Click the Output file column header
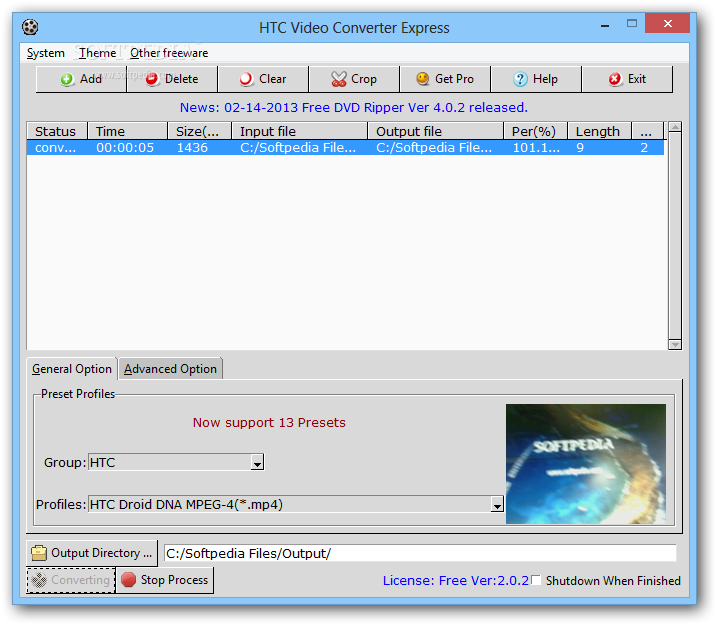The width and height of the screenshot is (717, 625). [x=436, y=131]
